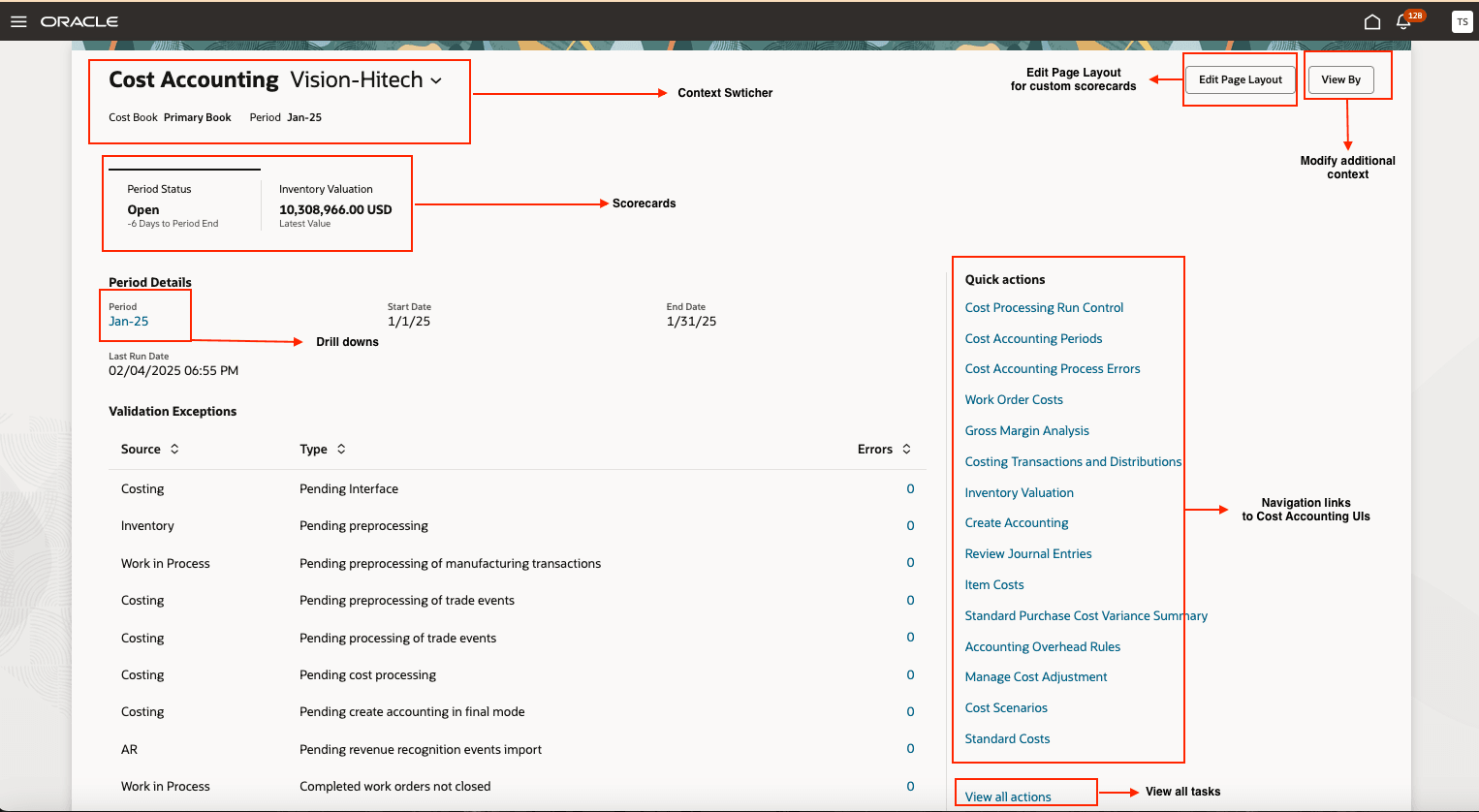Image resolution: width=1479 pixels, height=812 pixels.
Task: Open the hamburger navigation menu
Action: pyautogui.click(x=18, y=21)
